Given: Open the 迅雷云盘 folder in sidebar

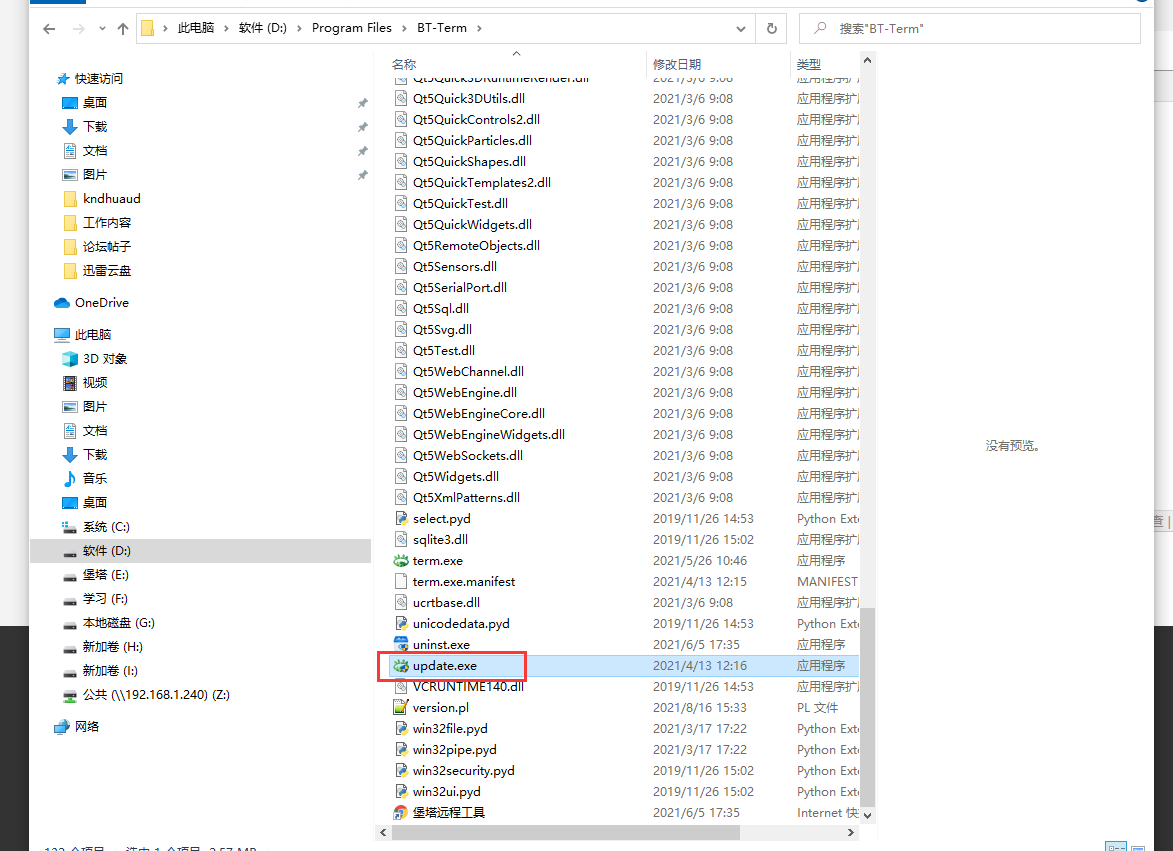Looking at the screenshot, I should (107, 270).
